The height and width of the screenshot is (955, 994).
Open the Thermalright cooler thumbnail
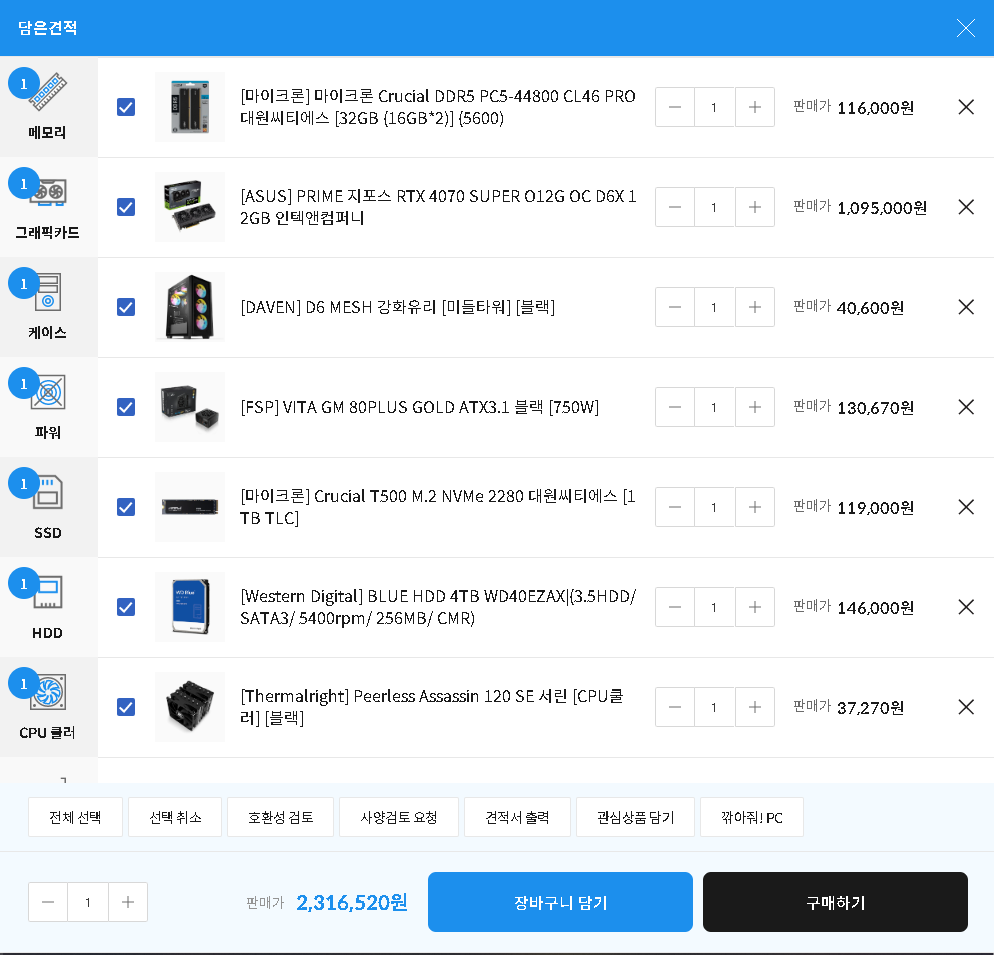coord(190,707)
